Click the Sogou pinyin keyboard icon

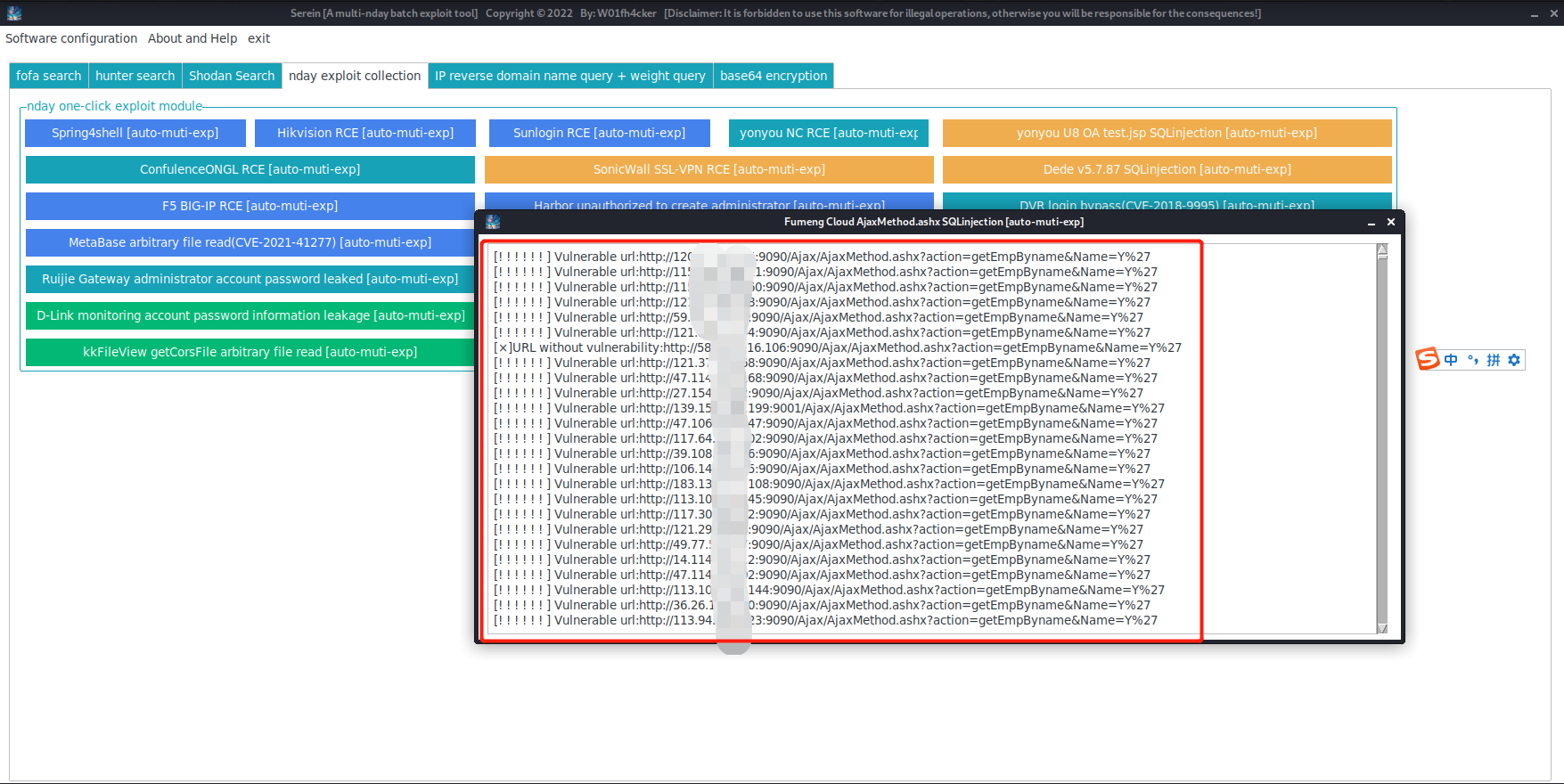pyautogui.click(x=1493, y=360)
